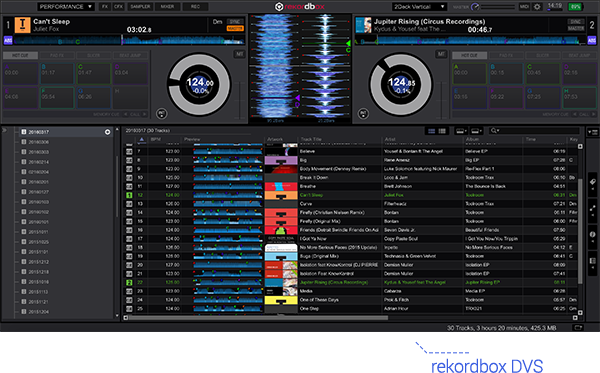Image resolution: width=600 pixels, height=373 pixels.
Task: Click the memory cue previous arrow on deck 1
Action: [126, 114]
